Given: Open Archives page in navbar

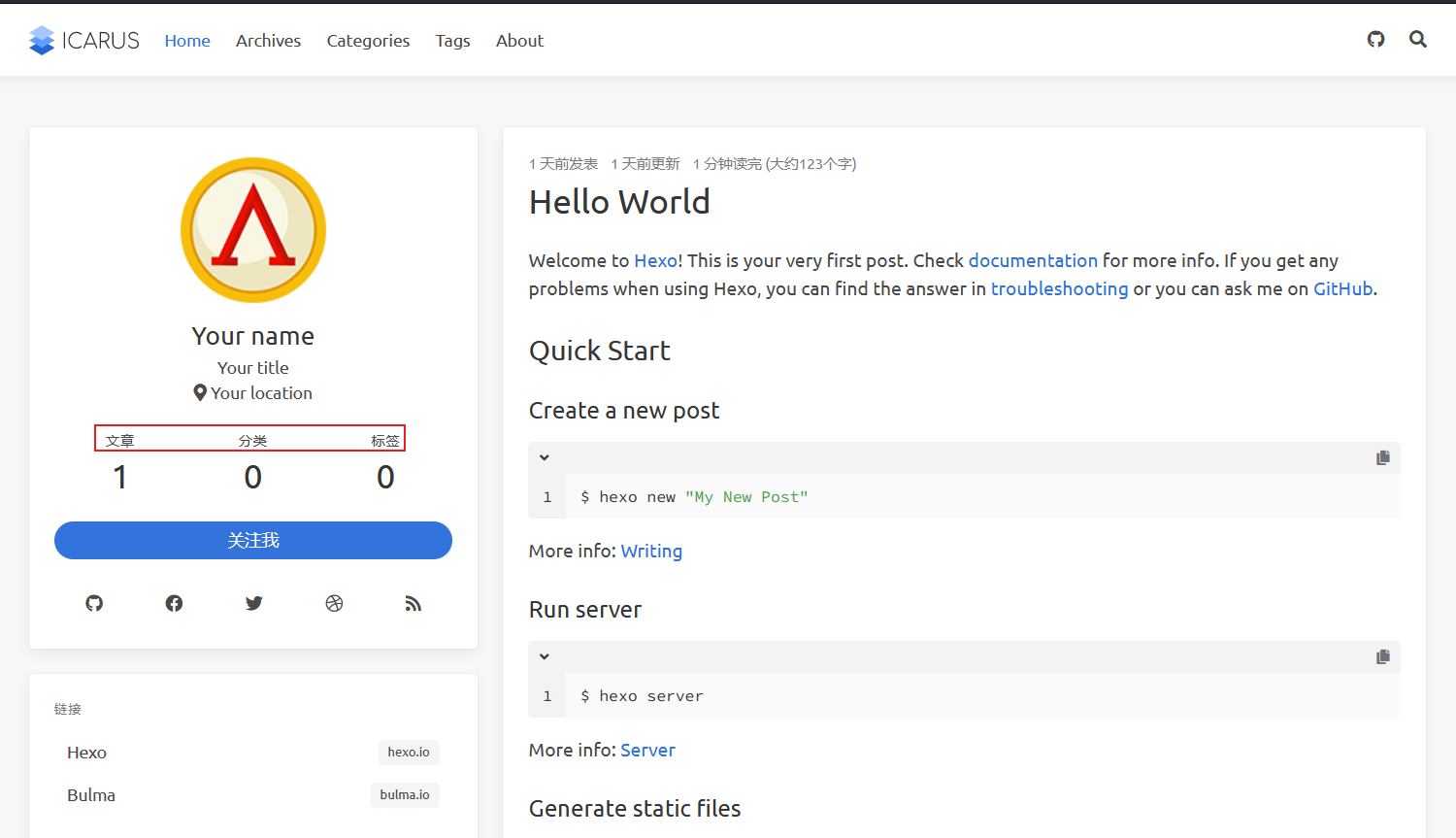Looking at the screenshot, I should coord(268,41).
